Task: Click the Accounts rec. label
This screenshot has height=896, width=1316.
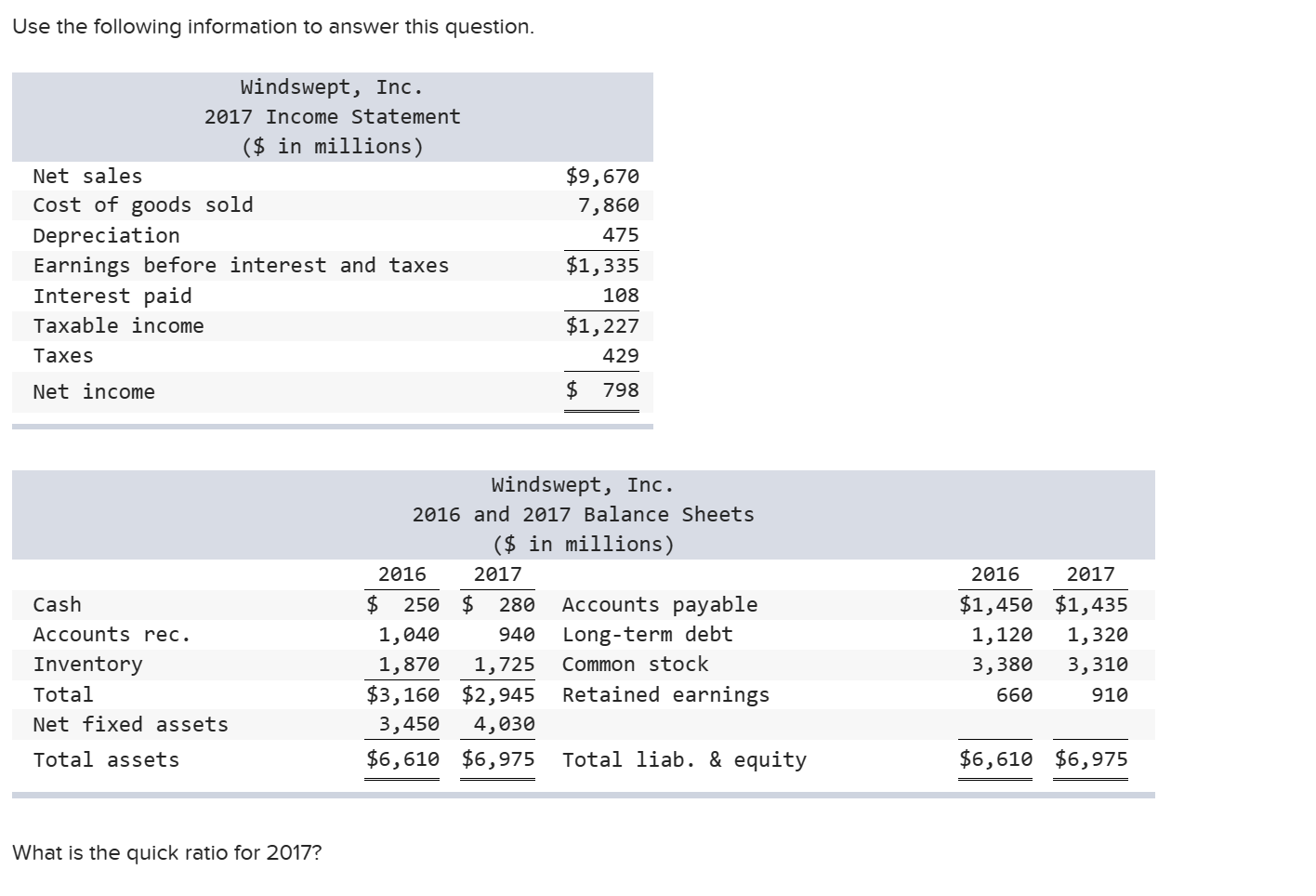Action: pos(112,635)
